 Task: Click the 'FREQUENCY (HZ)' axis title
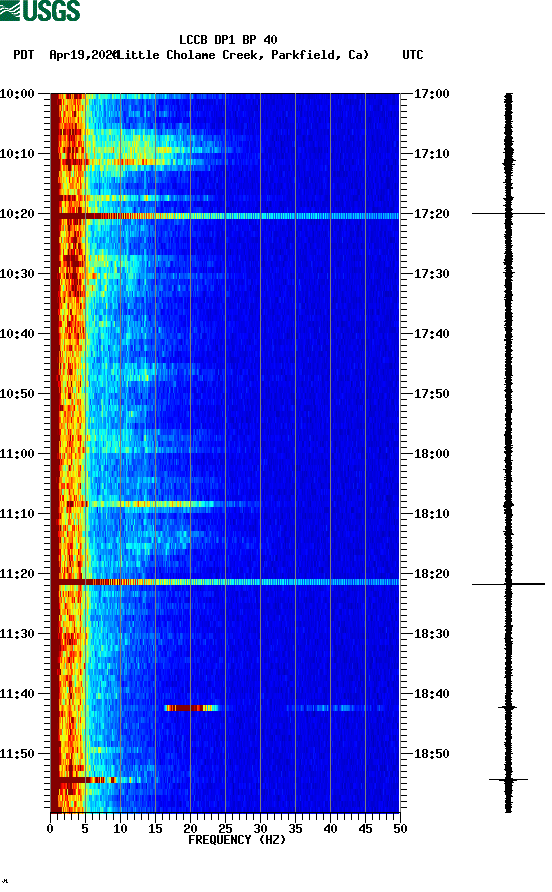click(x=237, y=840)
